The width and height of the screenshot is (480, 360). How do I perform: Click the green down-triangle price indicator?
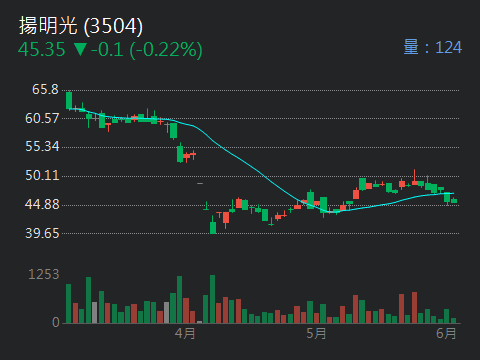(x=80, y=49)
